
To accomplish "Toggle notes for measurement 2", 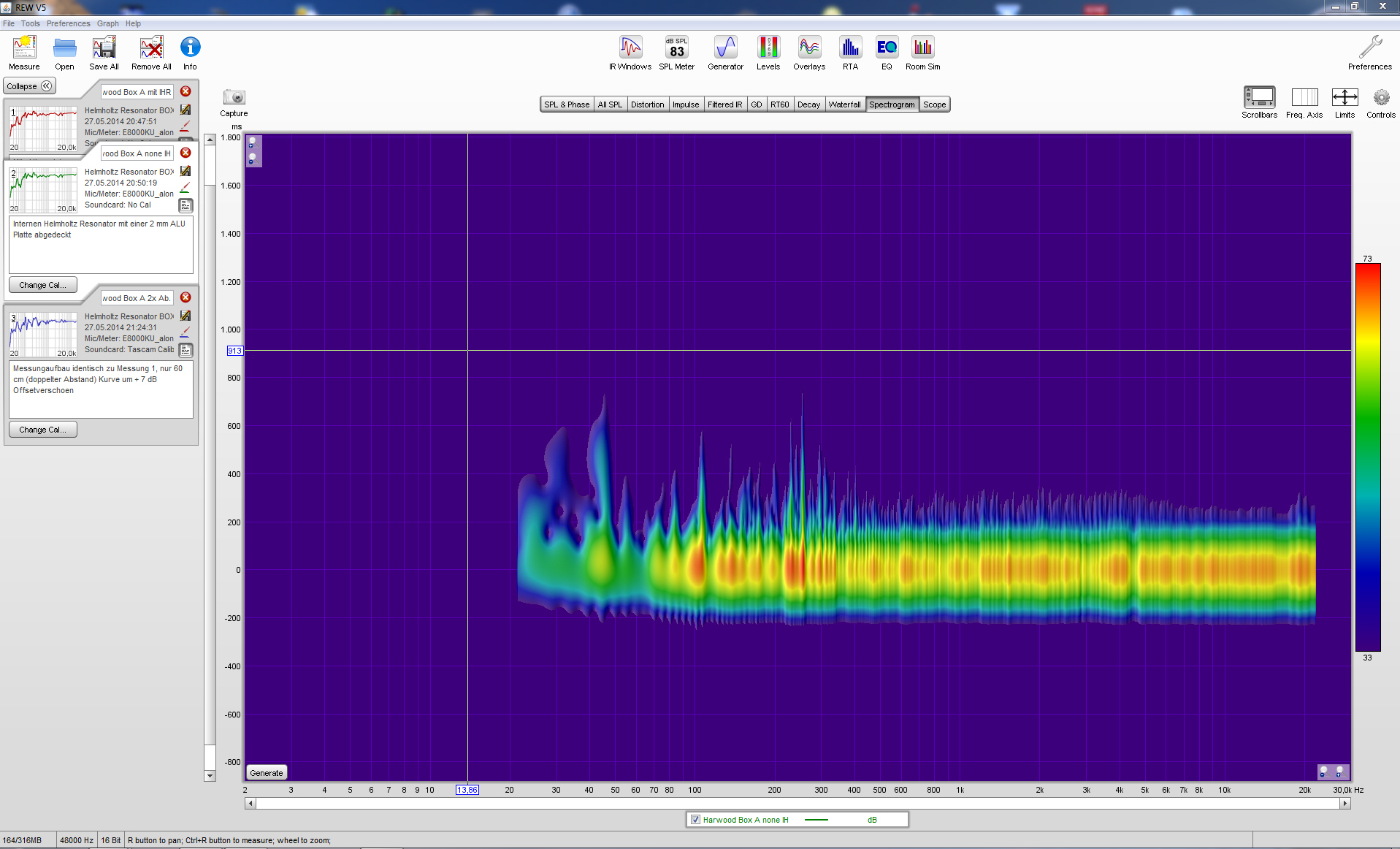I will [185, 206].
